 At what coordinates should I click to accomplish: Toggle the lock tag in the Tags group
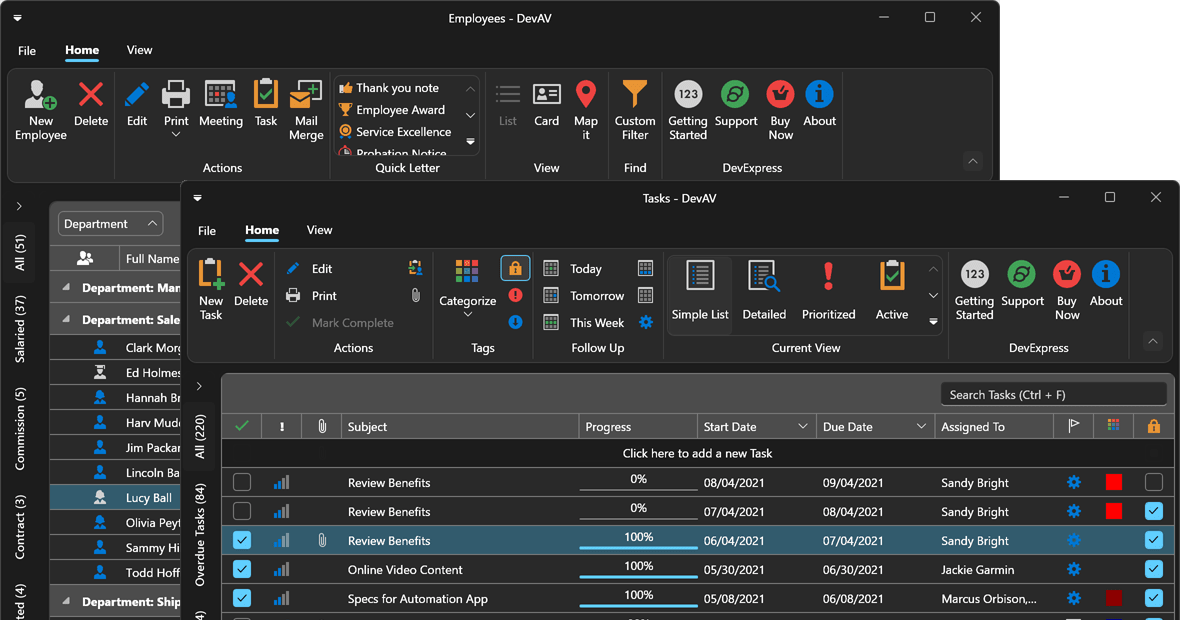point(514,267)
